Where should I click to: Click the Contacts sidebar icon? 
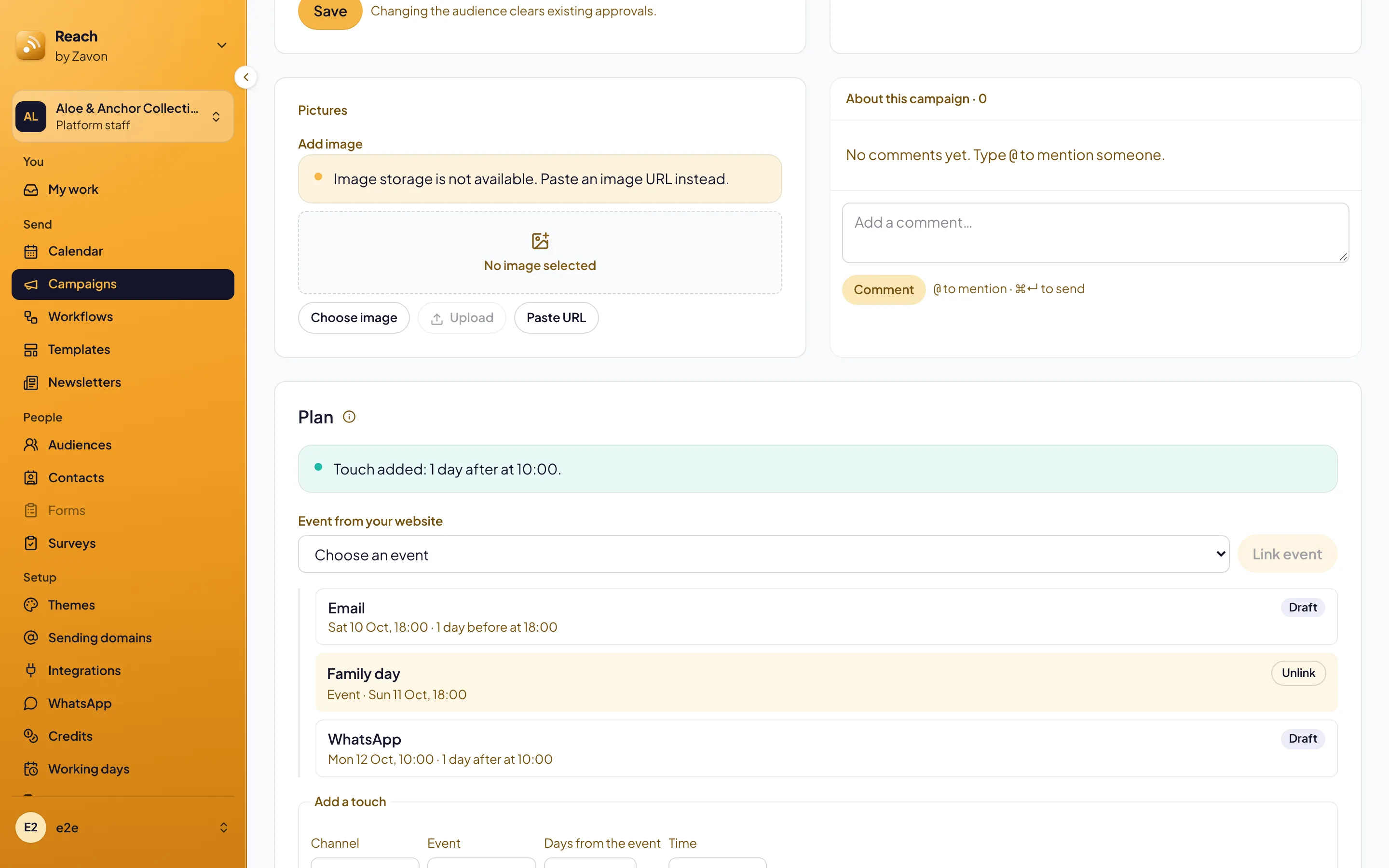click(31, 477)
